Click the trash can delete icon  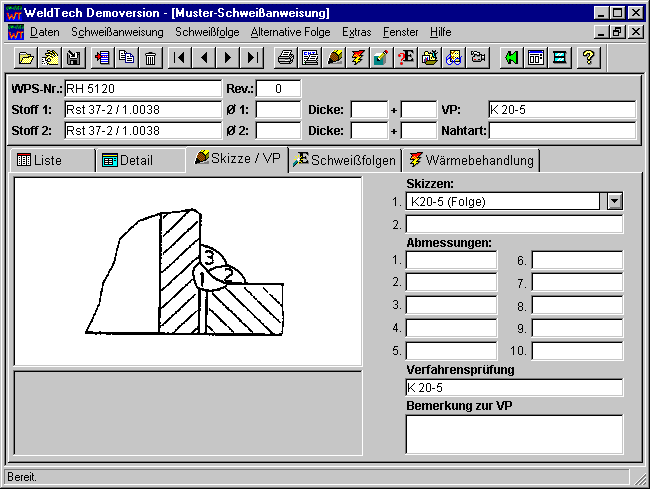[x=150, y=58]
